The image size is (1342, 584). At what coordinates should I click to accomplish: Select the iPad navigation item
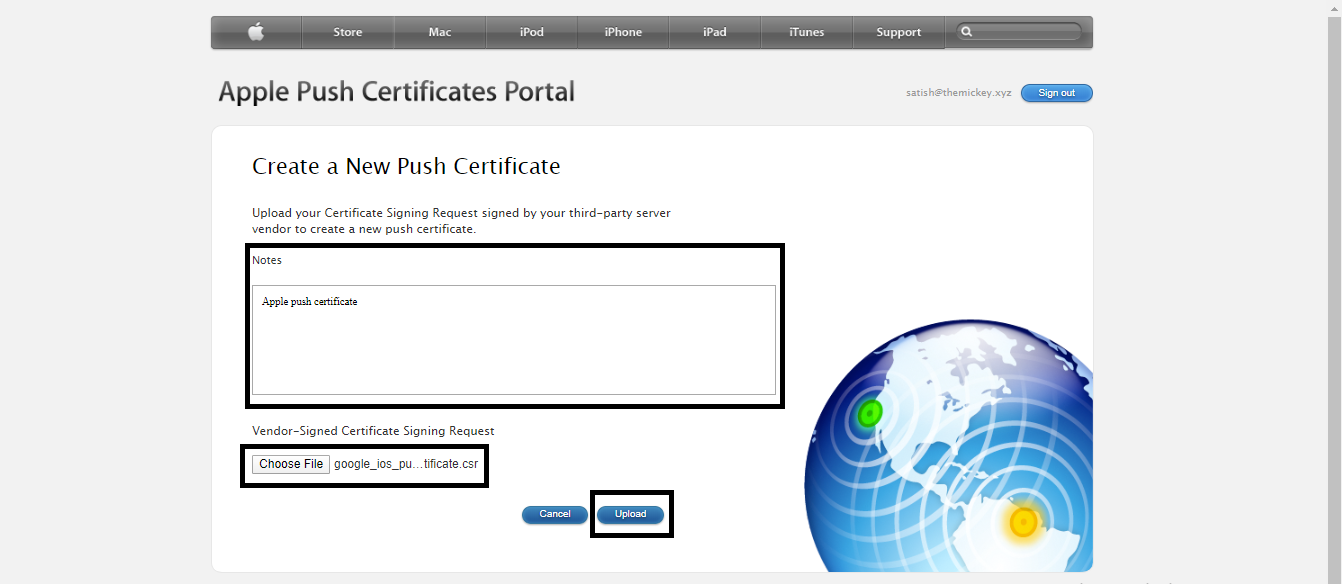point(715,32)
